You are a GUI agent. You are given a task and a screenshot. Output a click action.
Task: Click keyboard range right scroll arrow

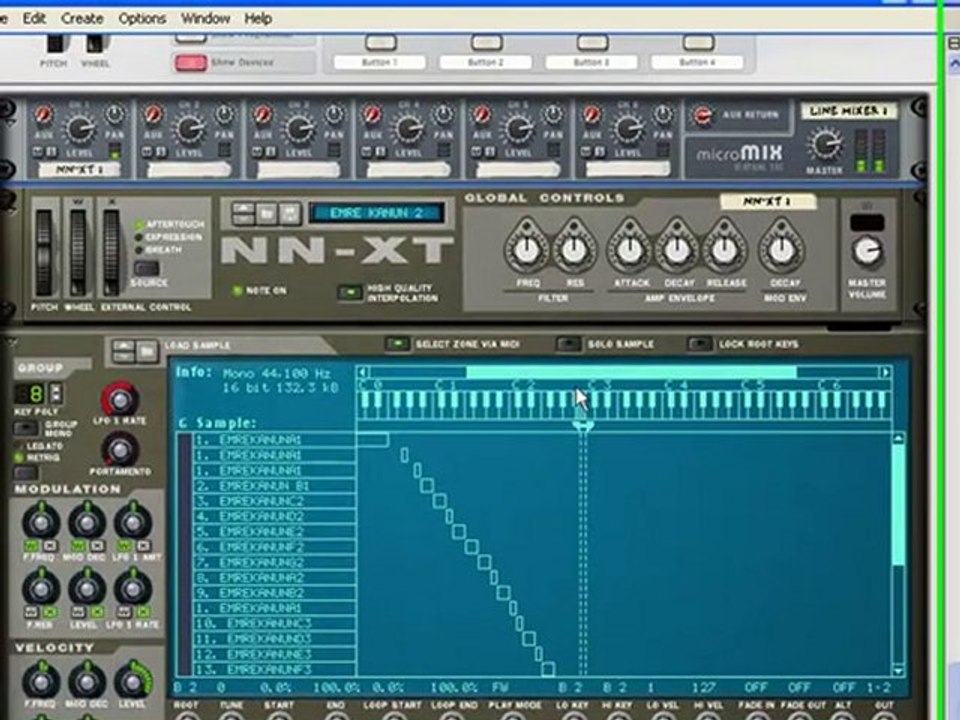(x=885, y=372)
